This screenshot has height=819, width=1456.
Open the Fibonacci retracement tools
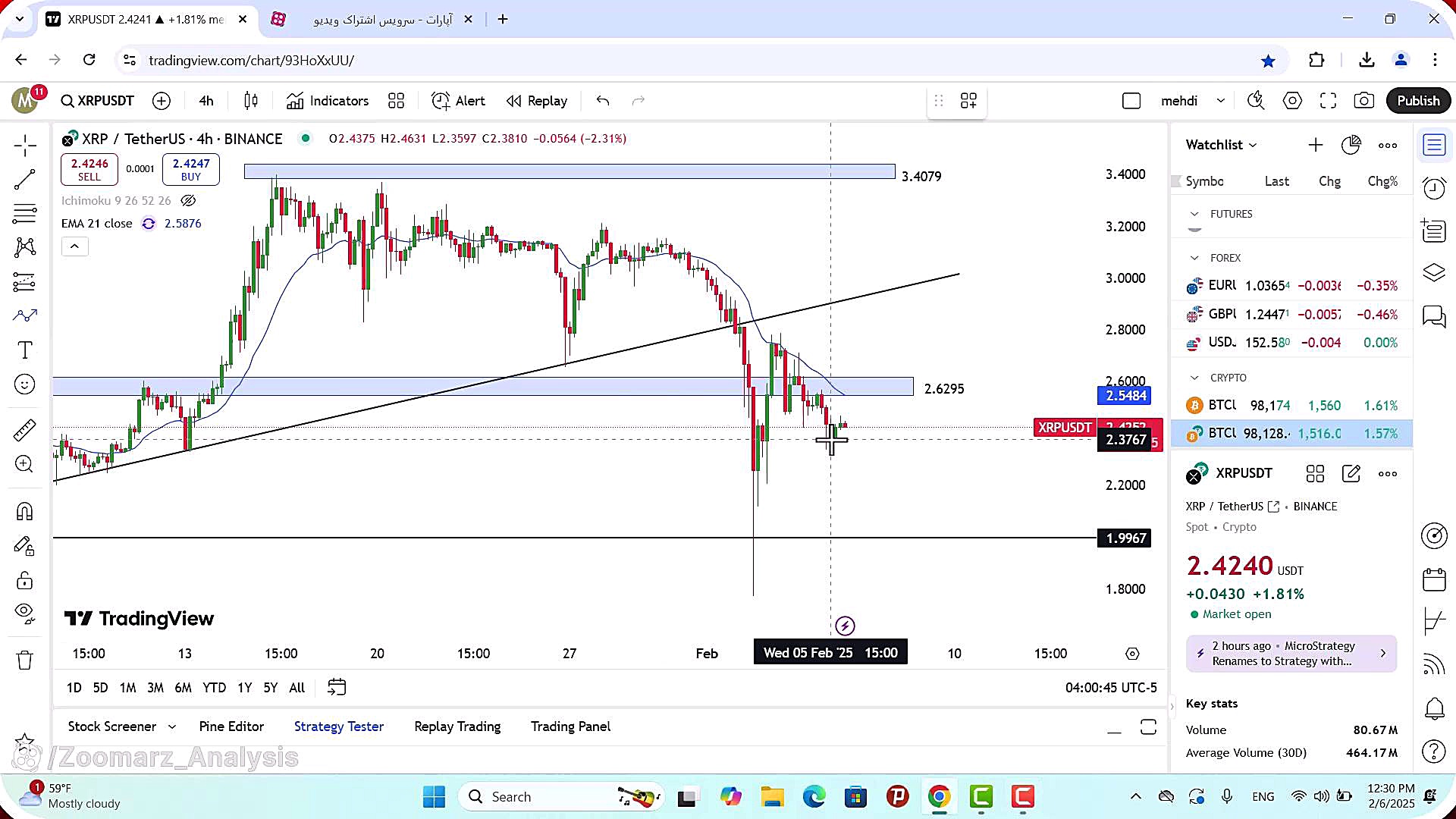click(x=24, y=215)
